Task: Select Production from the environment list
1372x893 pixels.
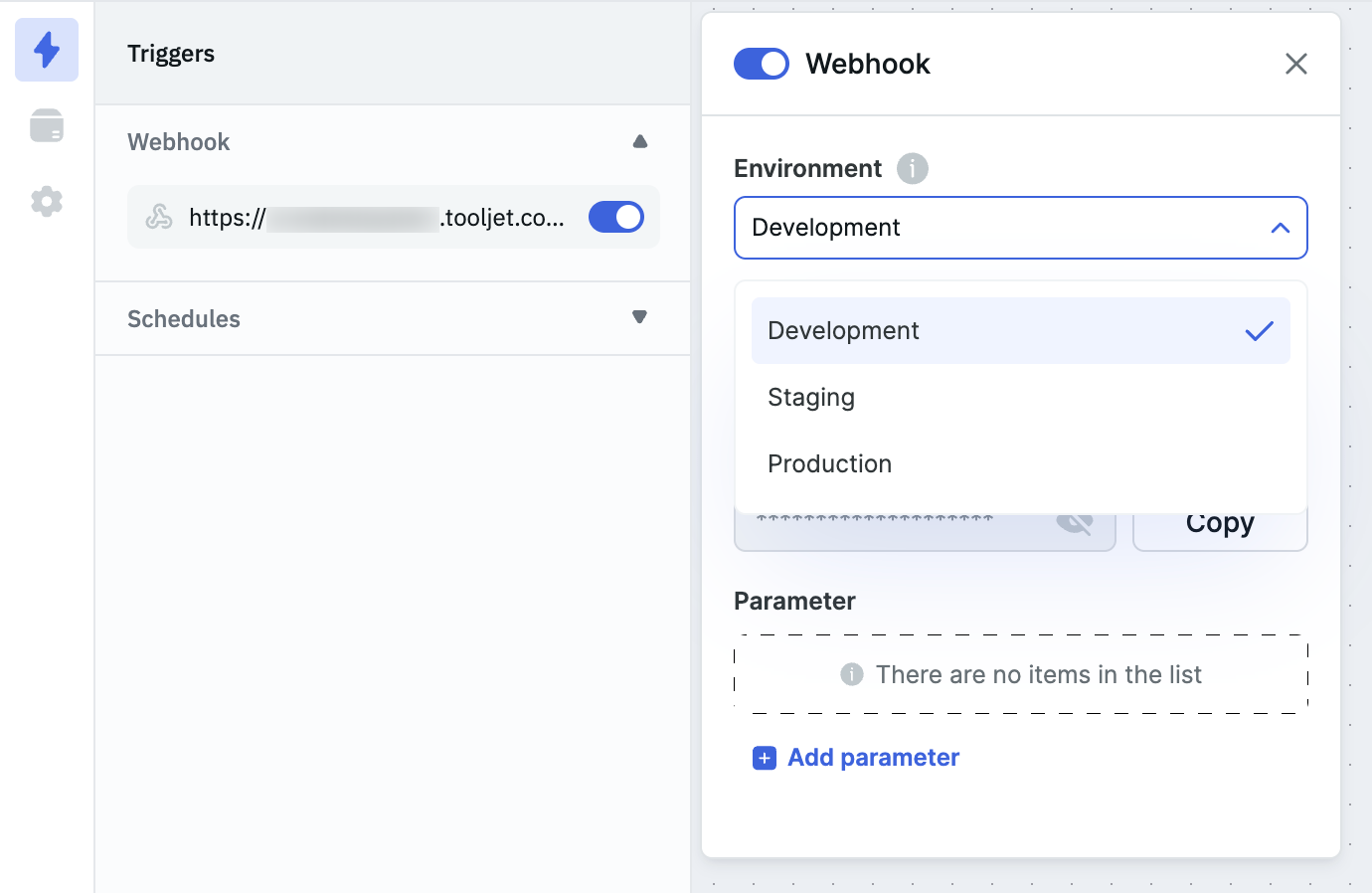Action: tap(828, 463)
